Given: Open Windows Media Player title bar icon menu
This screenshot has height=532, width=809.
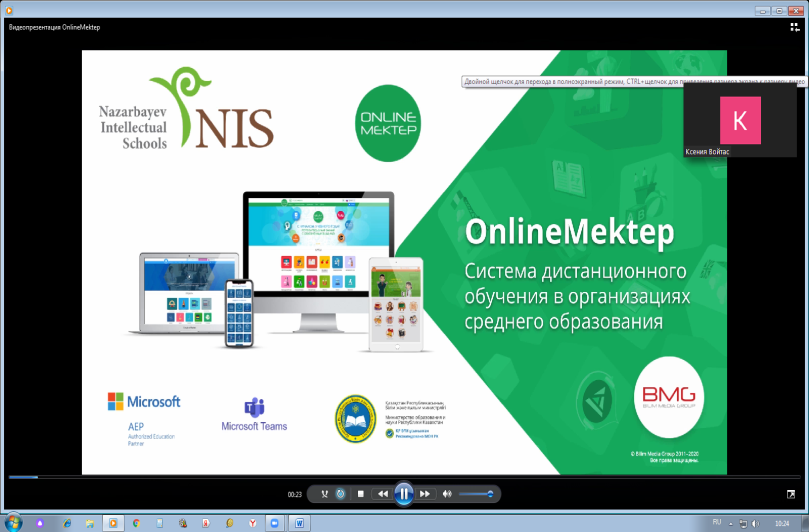Looking at the screenshot, I should 9,9.
